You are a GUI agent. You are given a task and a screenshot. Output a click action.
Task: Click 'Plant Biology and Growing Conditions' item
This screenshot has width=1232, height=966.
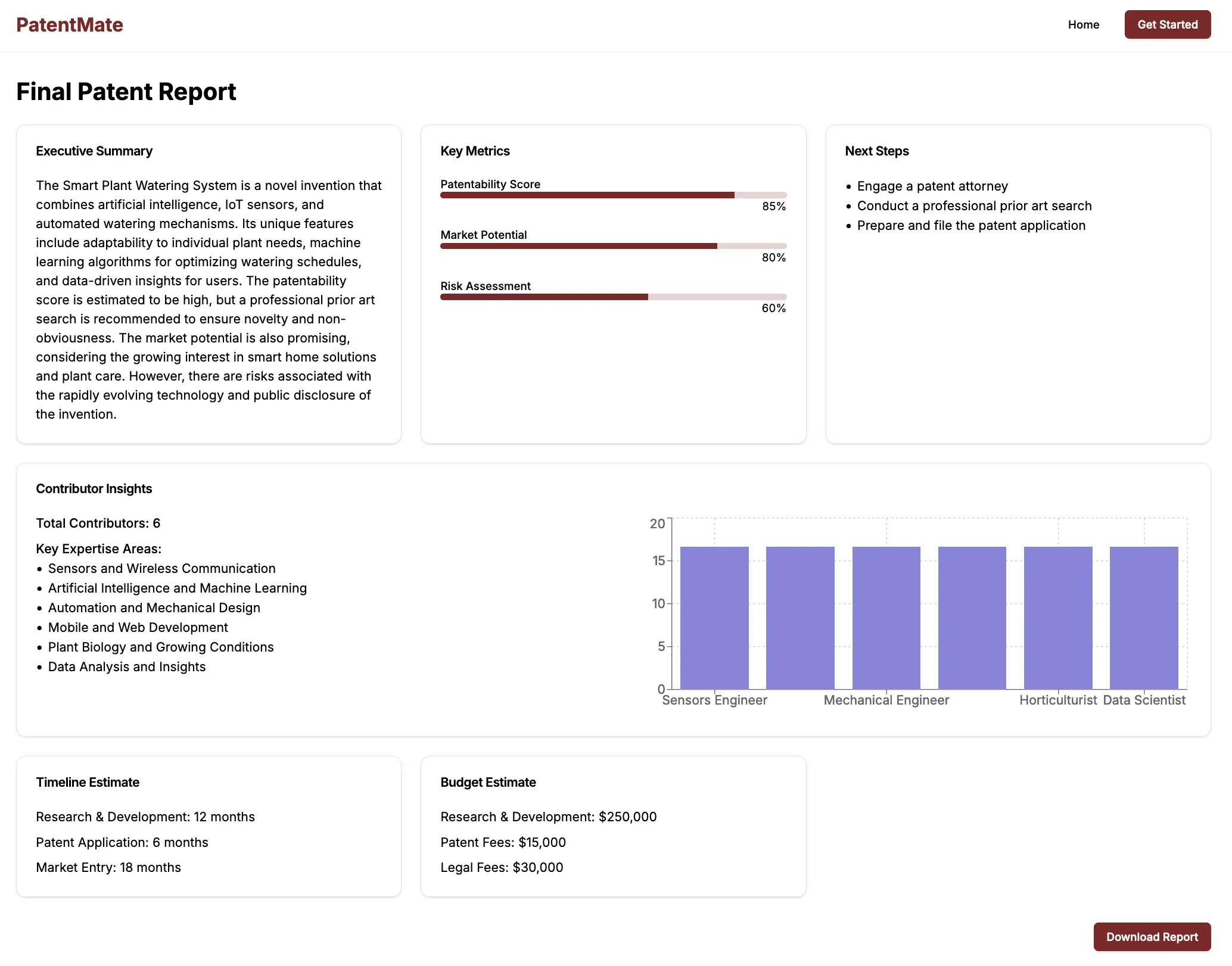tap(161, 647)
